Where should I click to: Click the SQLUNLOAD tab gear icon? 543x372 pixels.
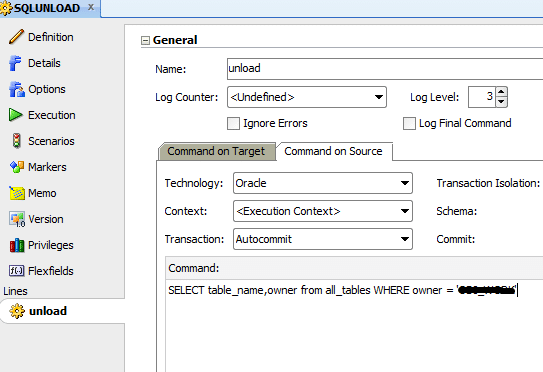pos(6,8)
